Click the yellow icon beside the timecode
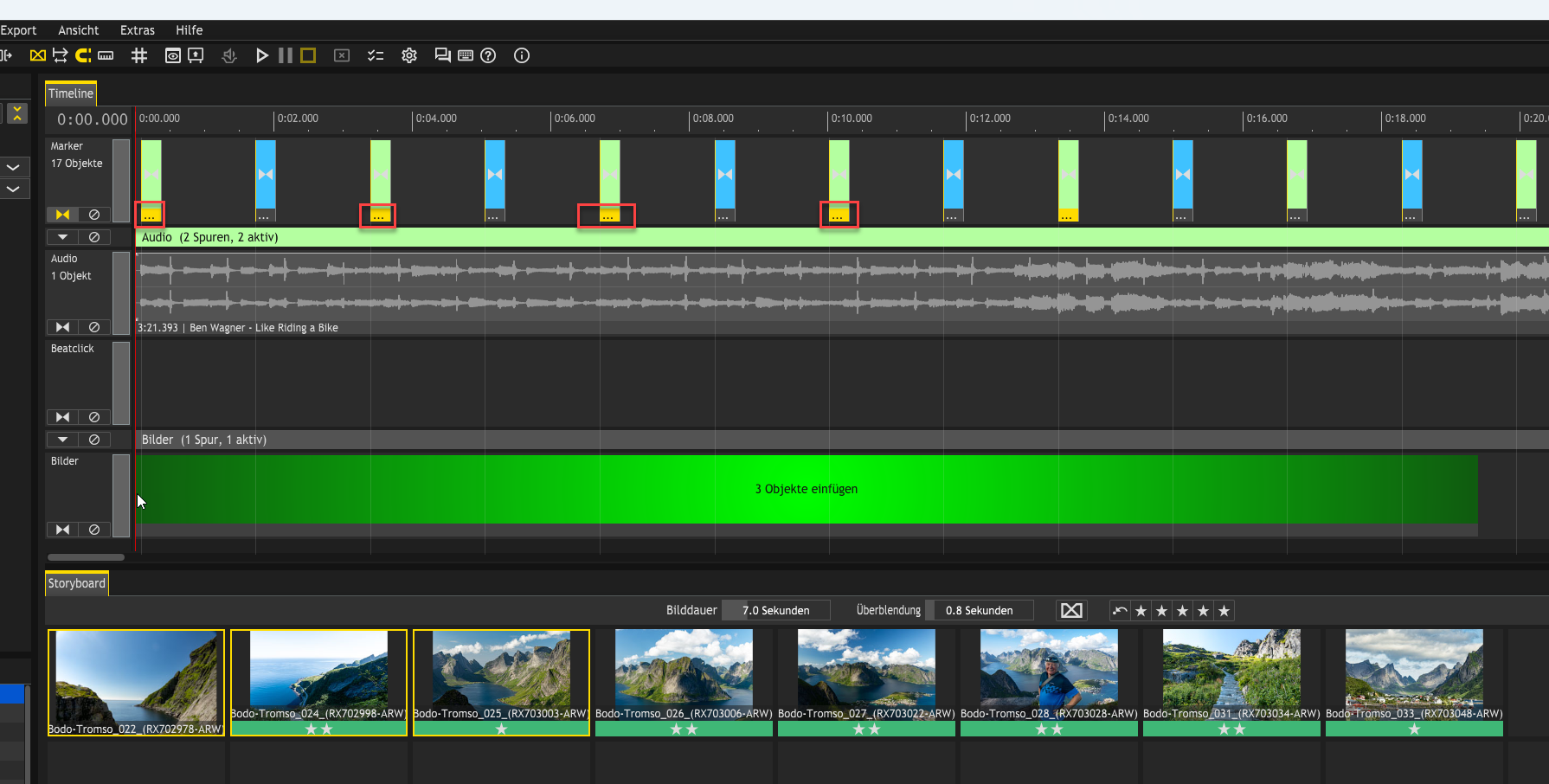This screenshot has height=784, width=1549. (x=18, y=113)
